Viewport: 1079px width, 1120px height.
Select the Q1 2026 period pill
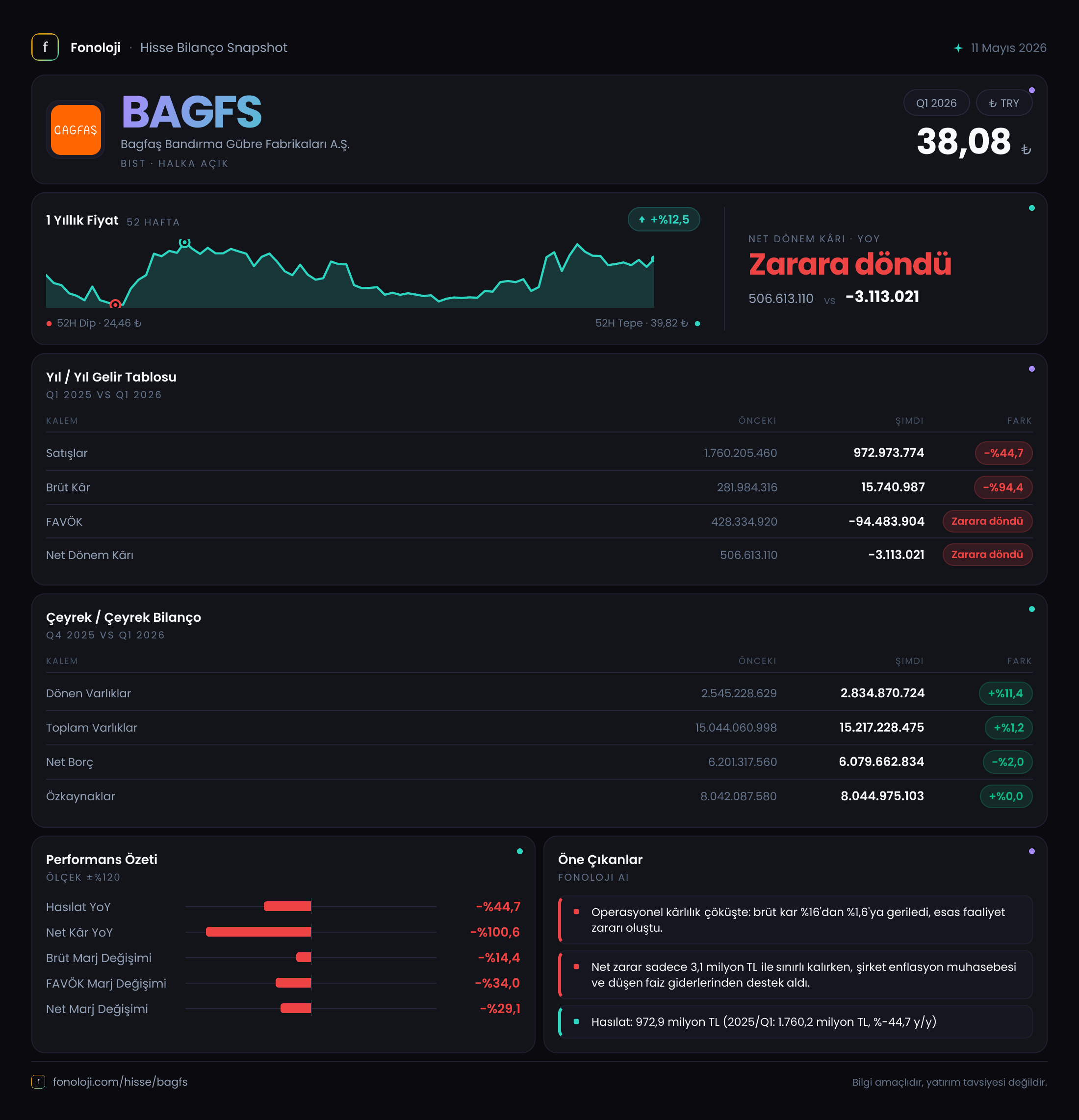tap(936, 103)
